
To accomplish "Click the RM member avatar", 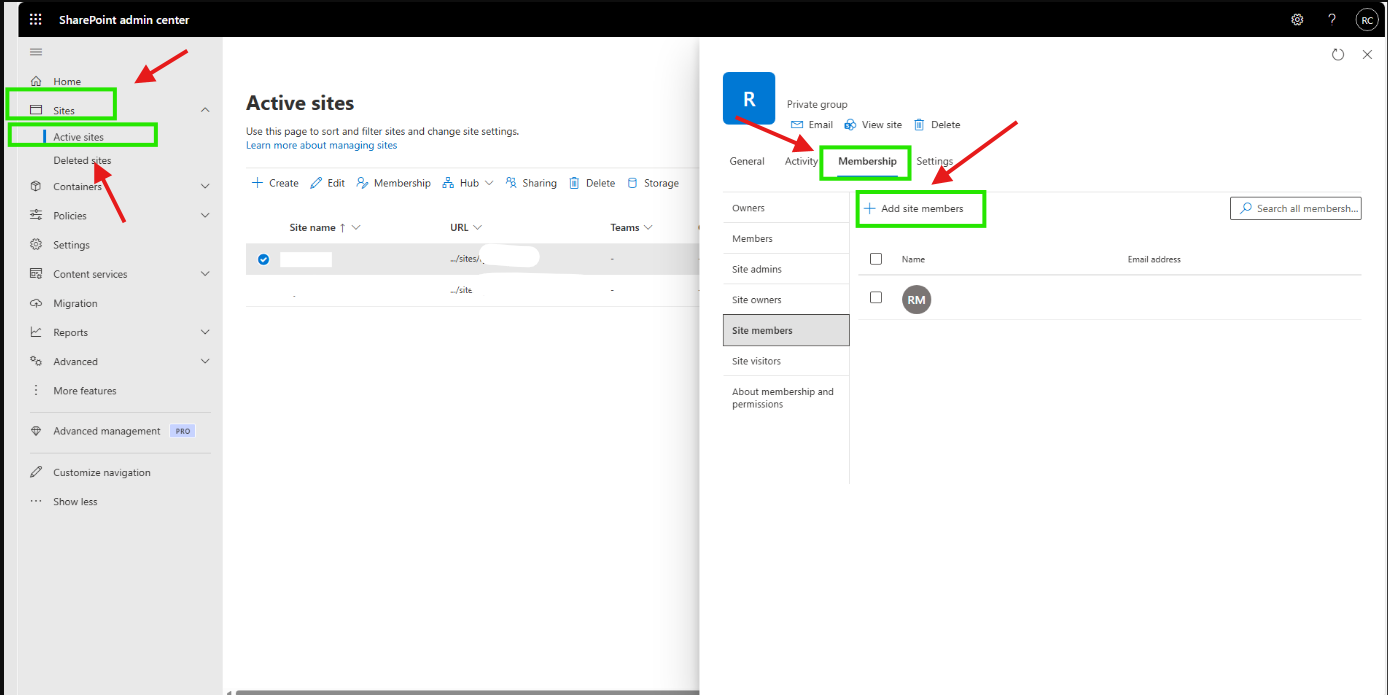I will click(916, 299).
